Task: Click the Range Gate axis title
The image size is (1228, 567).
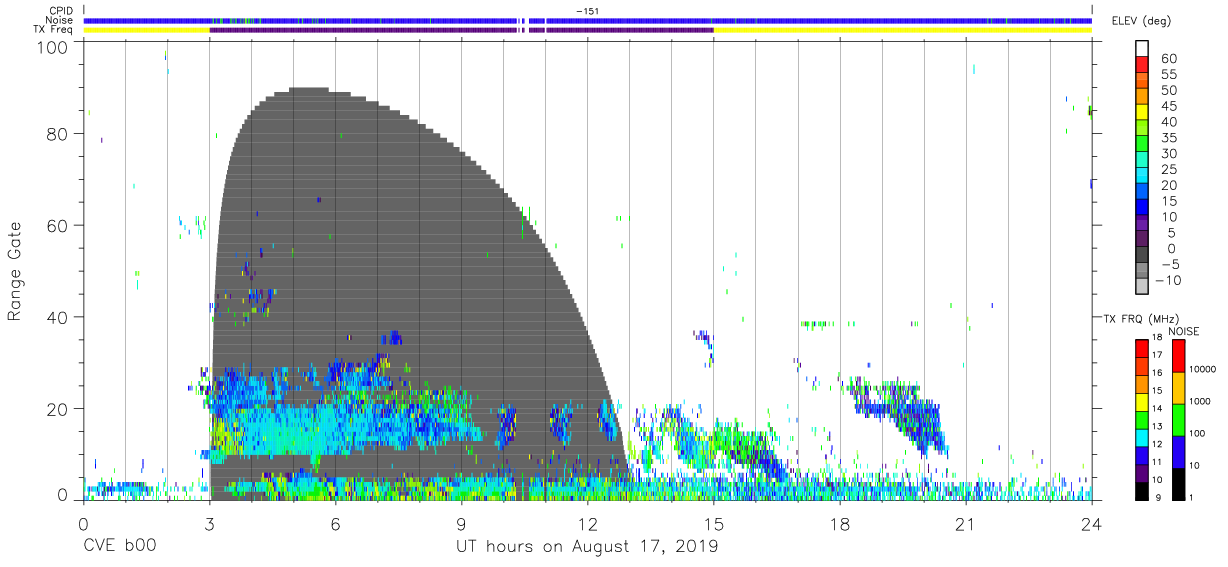Action: click(x=15, y=270)
